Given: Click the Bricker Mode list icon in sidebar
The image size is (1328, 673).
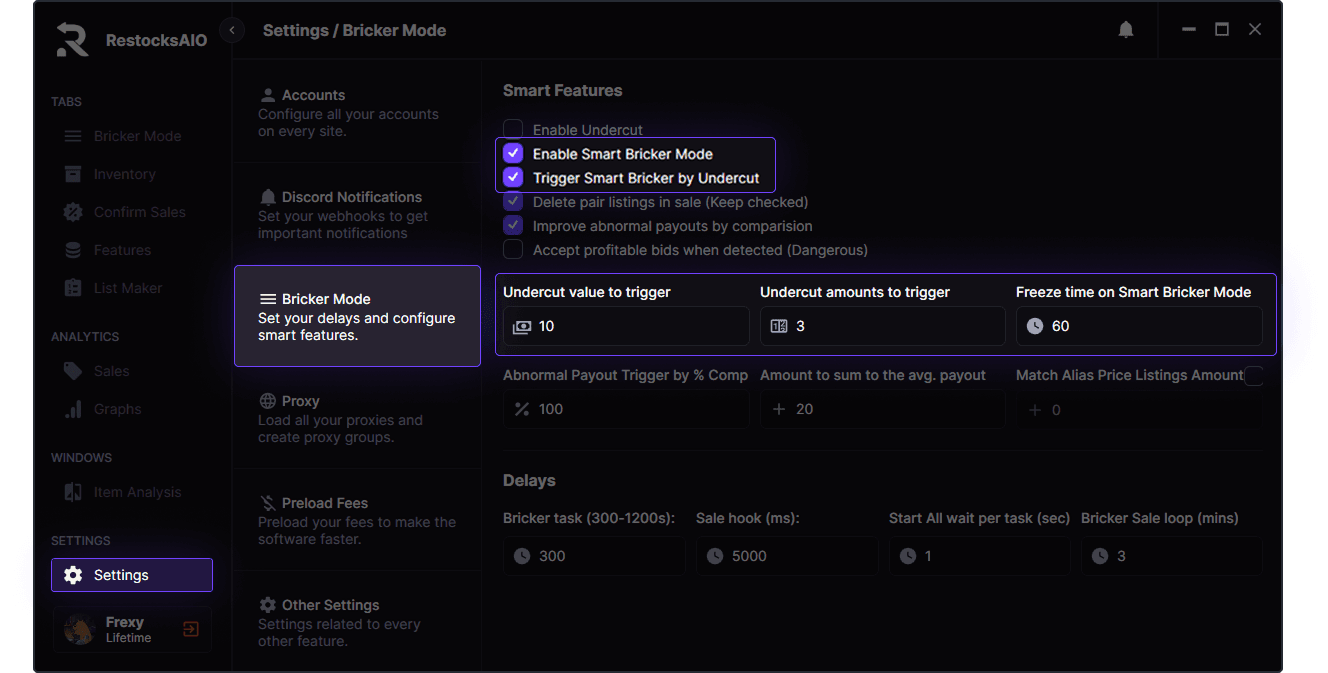Looking at the screenshot, I should click(73, 136).
